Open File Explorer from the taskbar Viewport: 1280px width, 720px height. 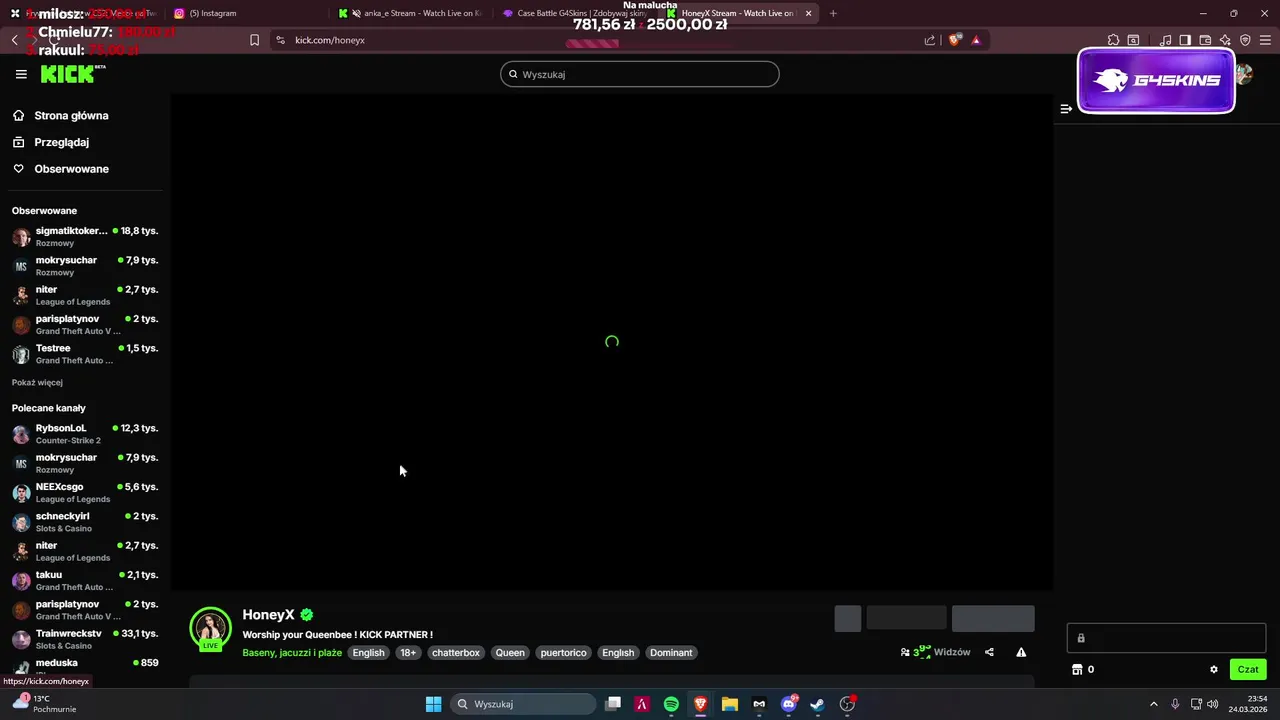click(x=730, y=704)
